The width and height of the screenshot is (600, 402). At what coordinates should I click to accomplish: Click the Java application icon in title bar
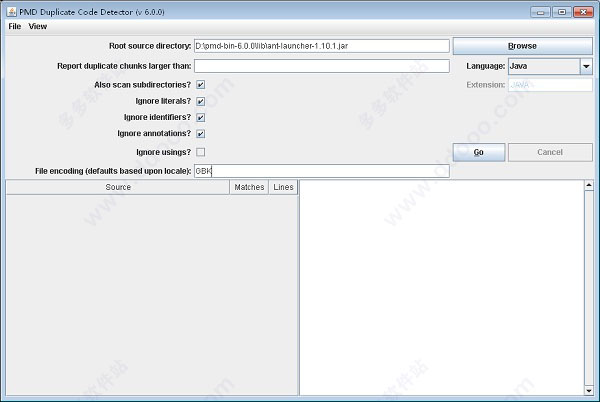pyautogui.click(x=11, y=12)
